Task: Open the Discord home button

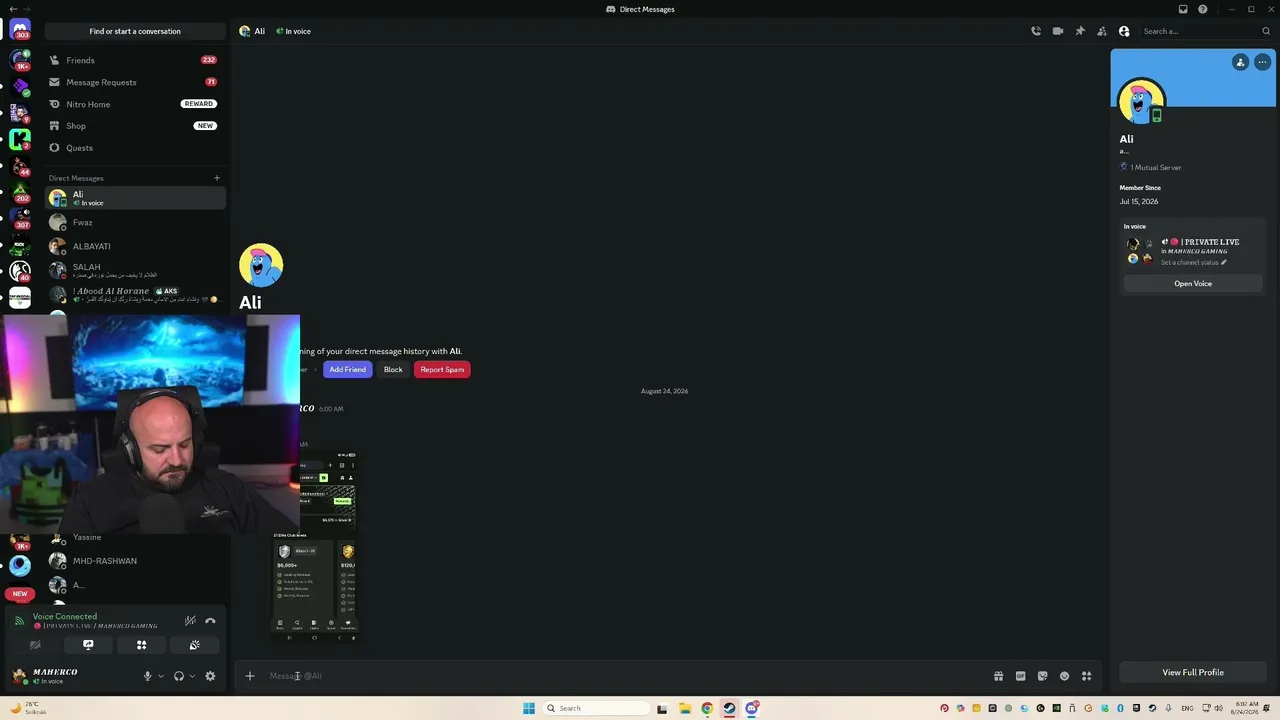Action: tap(20, 30)
